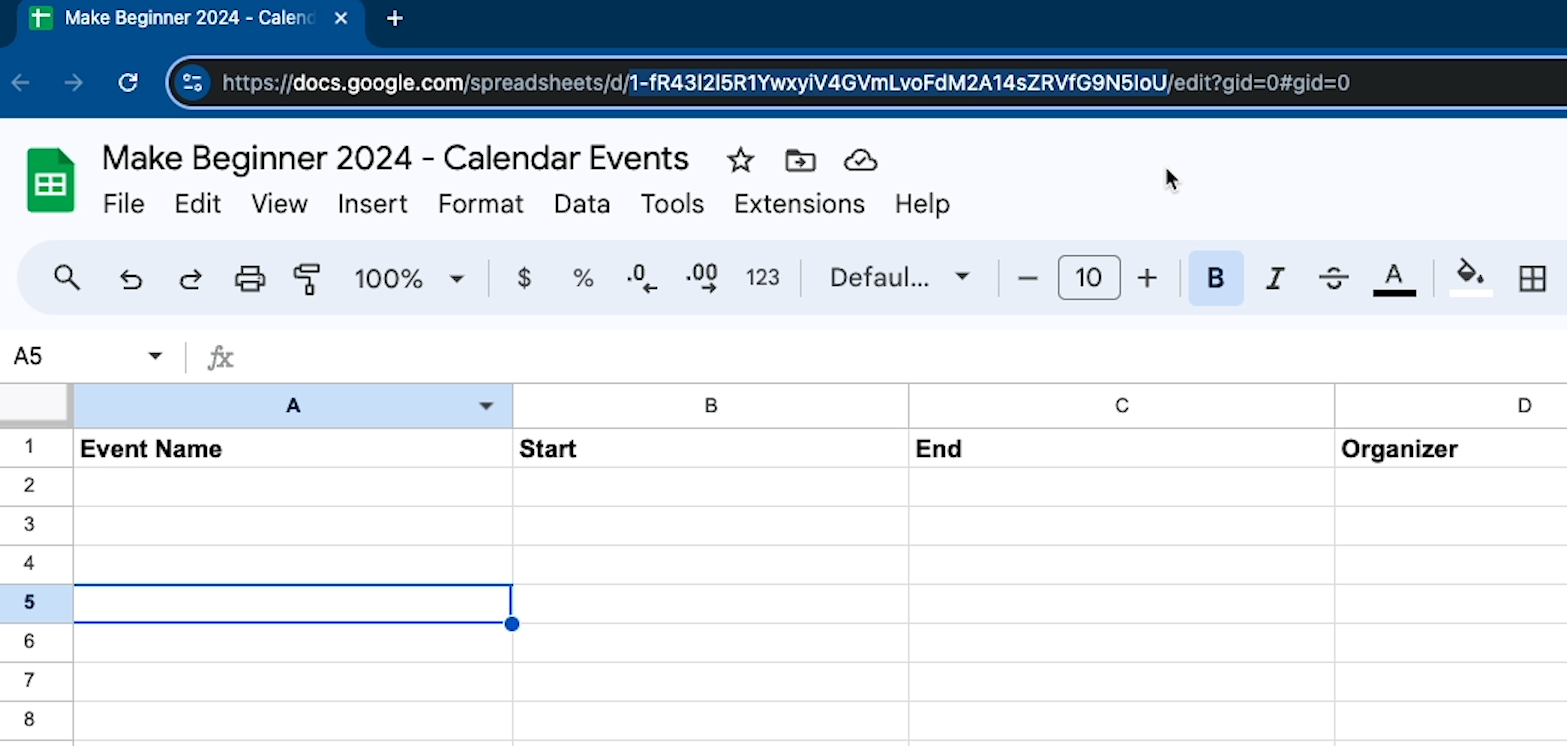
Task: Select the End header cell
Action: (1122, 448)
